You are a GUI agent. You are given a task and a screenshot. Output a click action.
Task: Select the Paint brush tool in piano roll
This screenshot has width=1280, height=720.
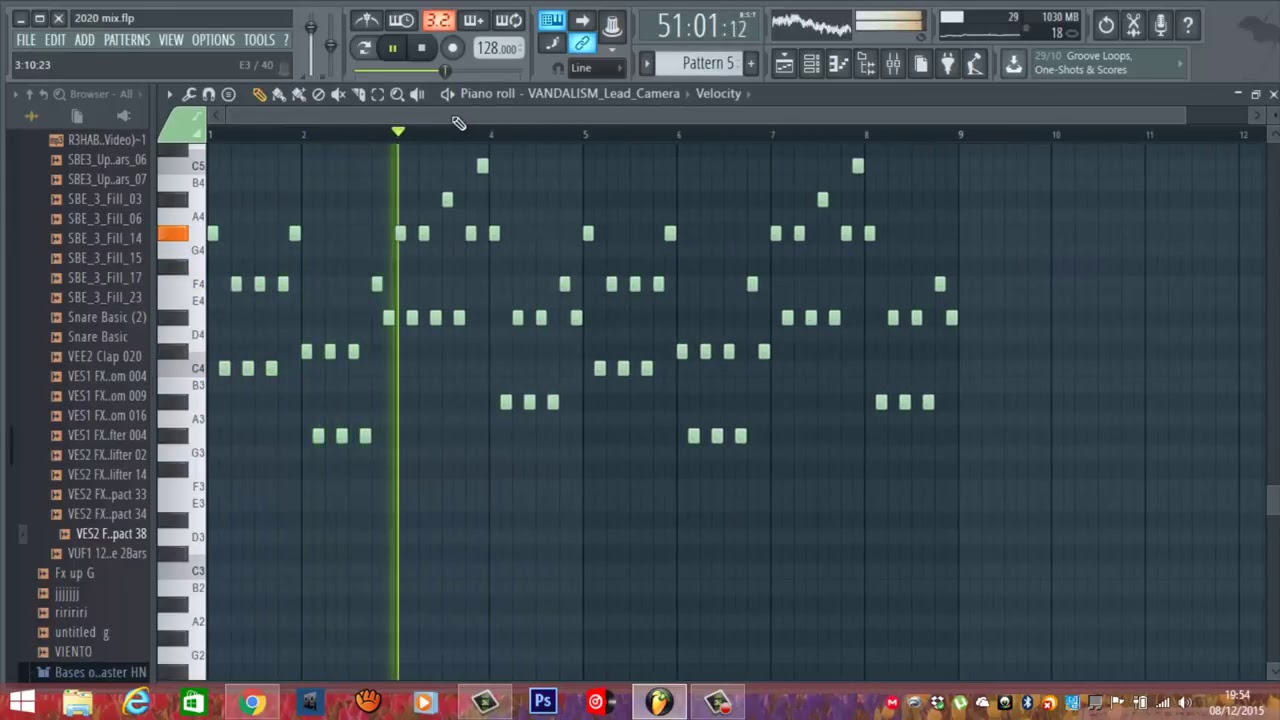pos(279,94)
